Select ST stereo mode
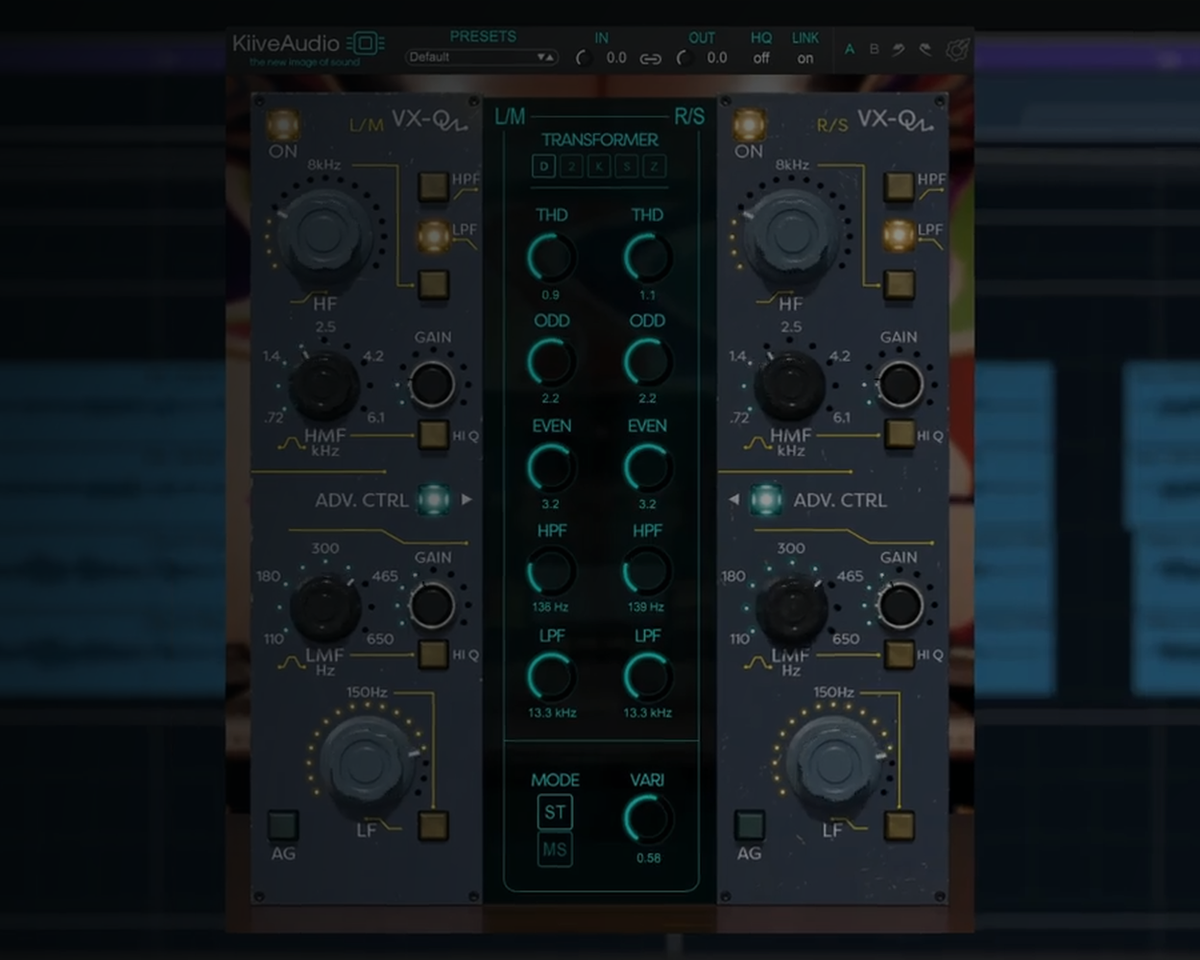The image size is (1200, 960). click(555, 813)
